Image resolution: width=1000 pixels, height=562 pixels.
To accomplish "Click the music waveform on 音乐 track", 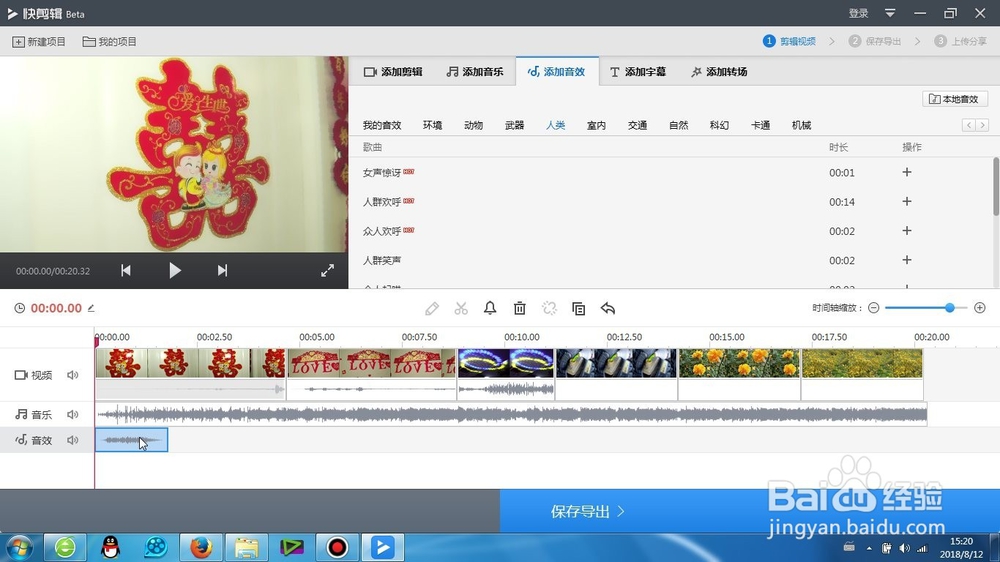I will 511,415.
